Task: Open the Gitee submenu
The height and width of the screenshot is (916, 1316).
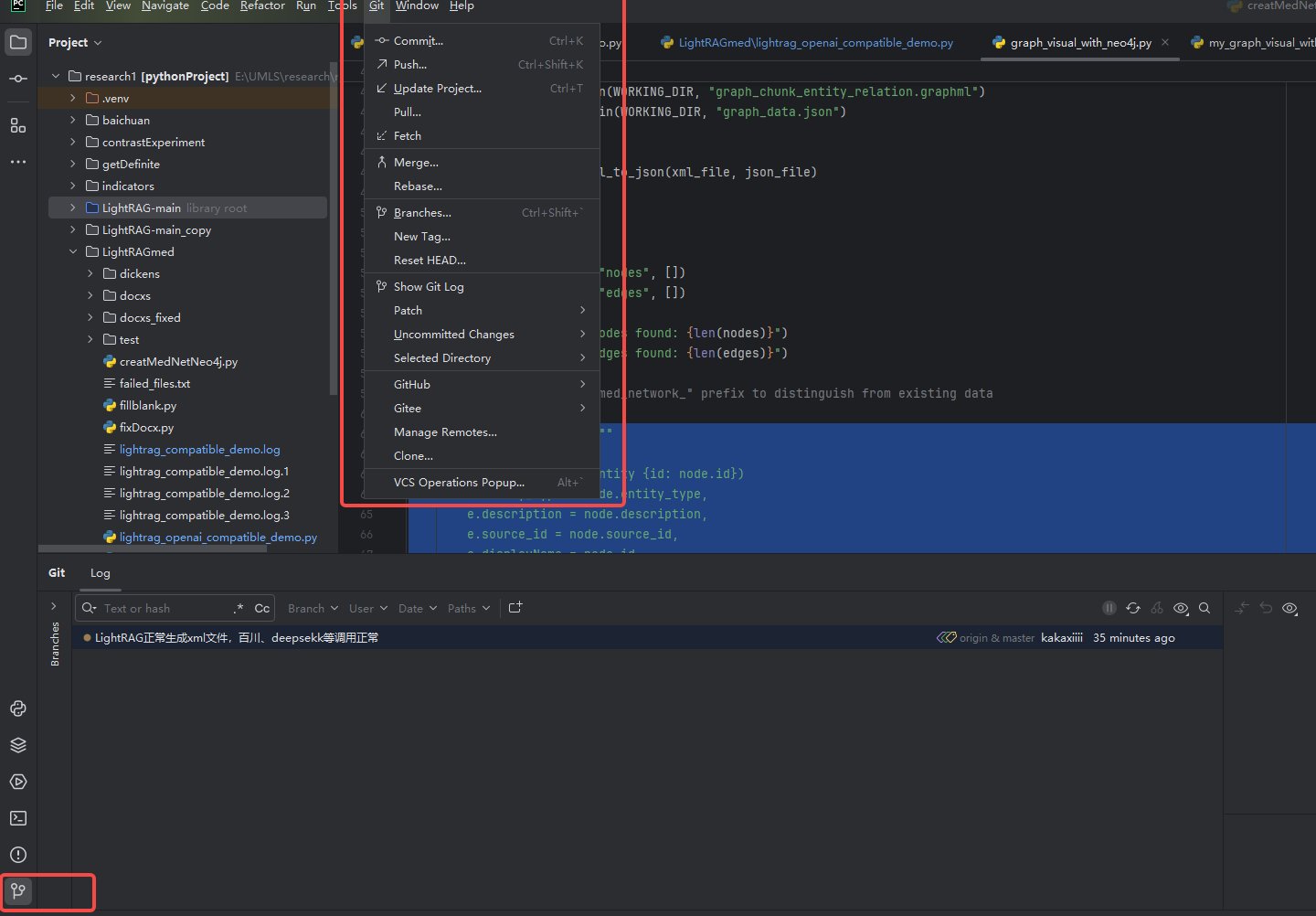Action: [482, 409]
